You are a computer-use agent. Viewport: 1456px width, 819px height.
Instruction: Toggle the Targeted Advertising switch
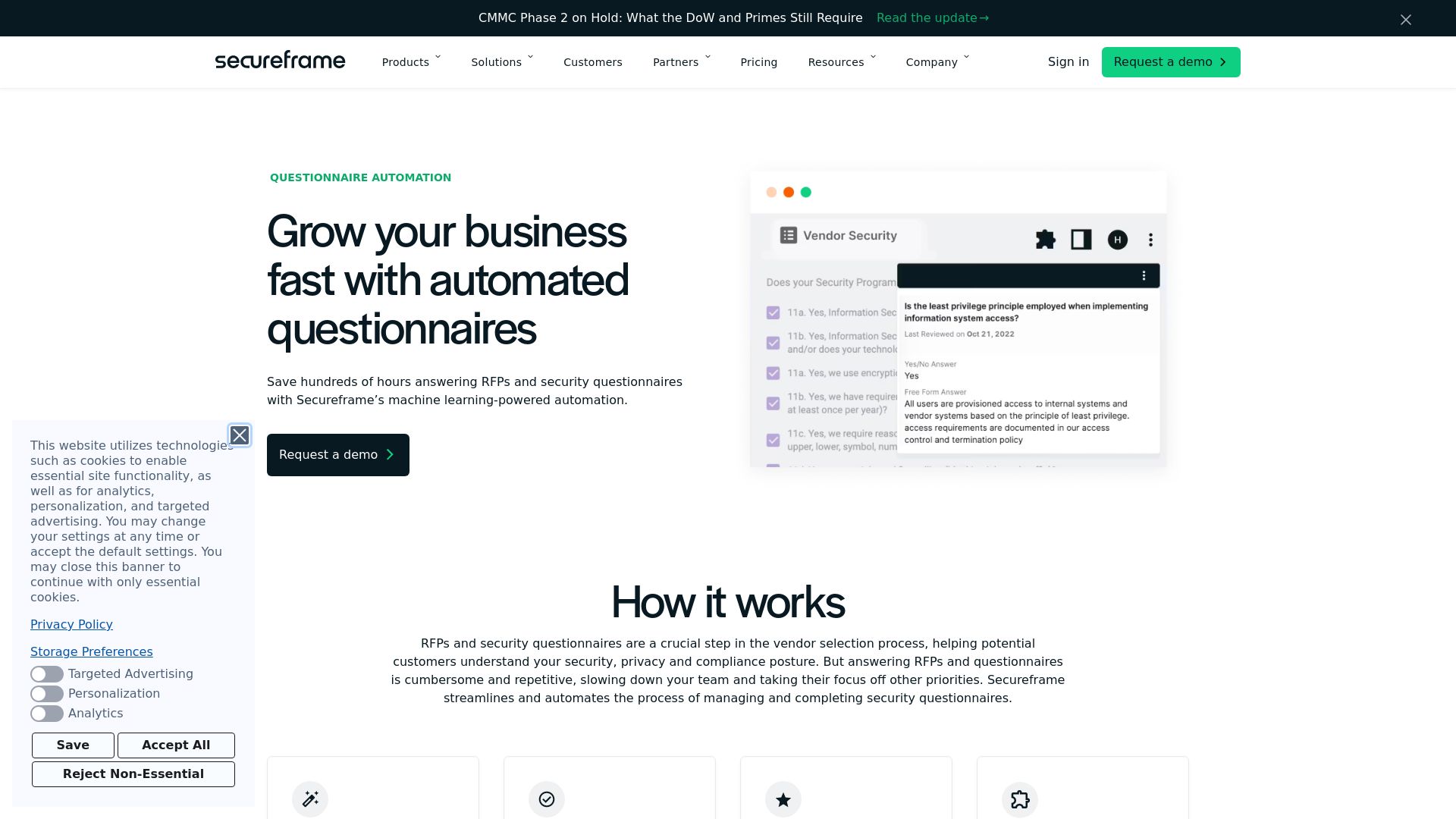coord(47,674)
